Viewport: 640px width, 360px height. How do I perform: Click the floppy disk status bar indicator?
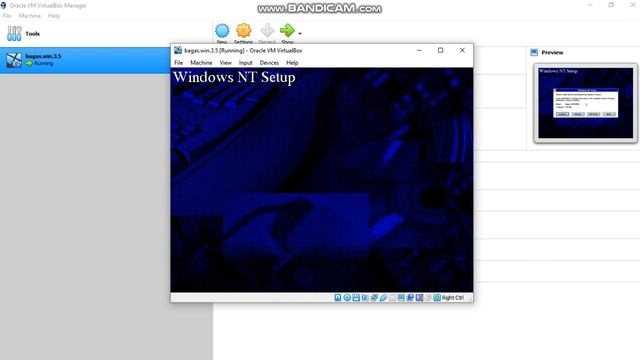(x=356, y=298)
